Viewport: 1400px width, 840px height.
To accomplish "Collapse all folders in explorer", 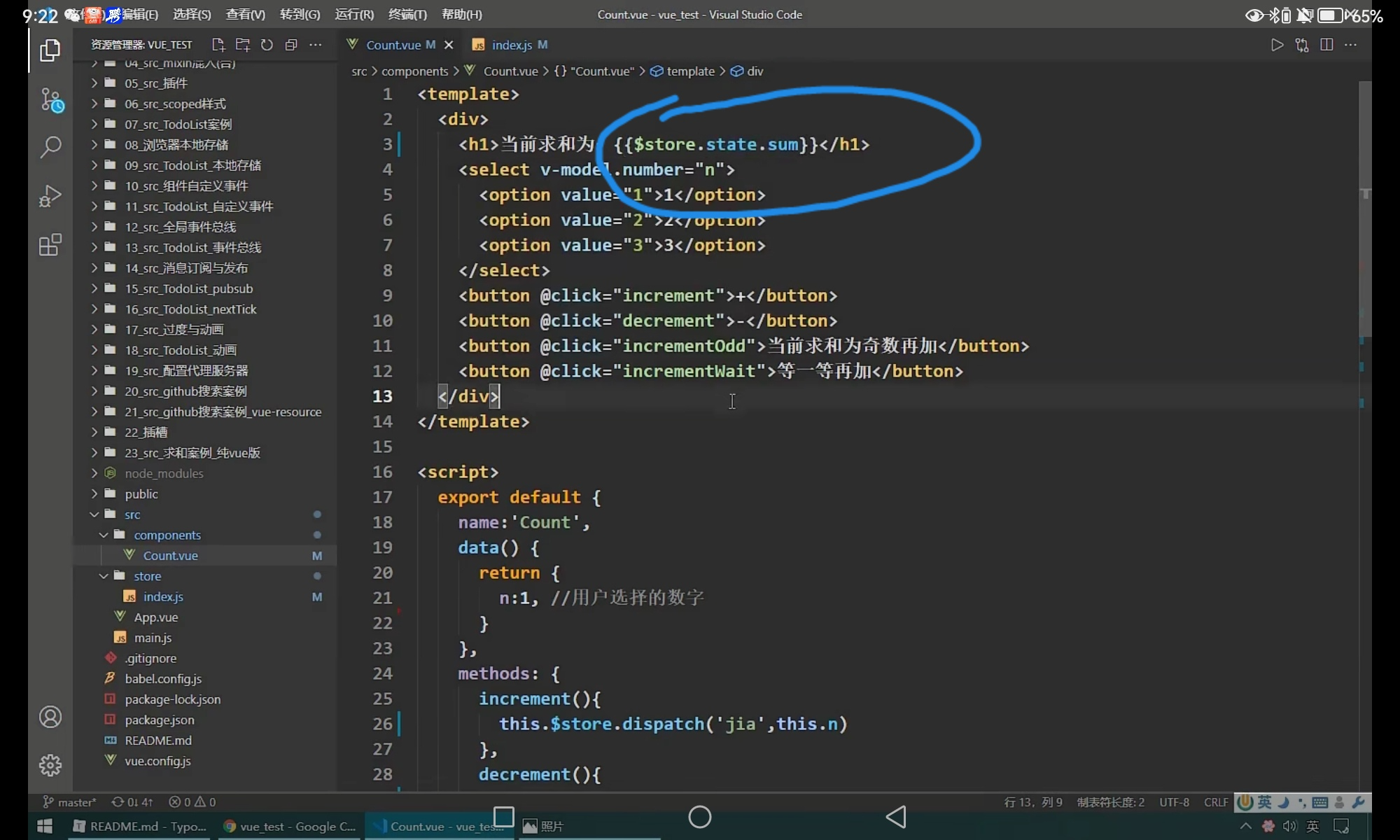I will (x=291, y=45).
